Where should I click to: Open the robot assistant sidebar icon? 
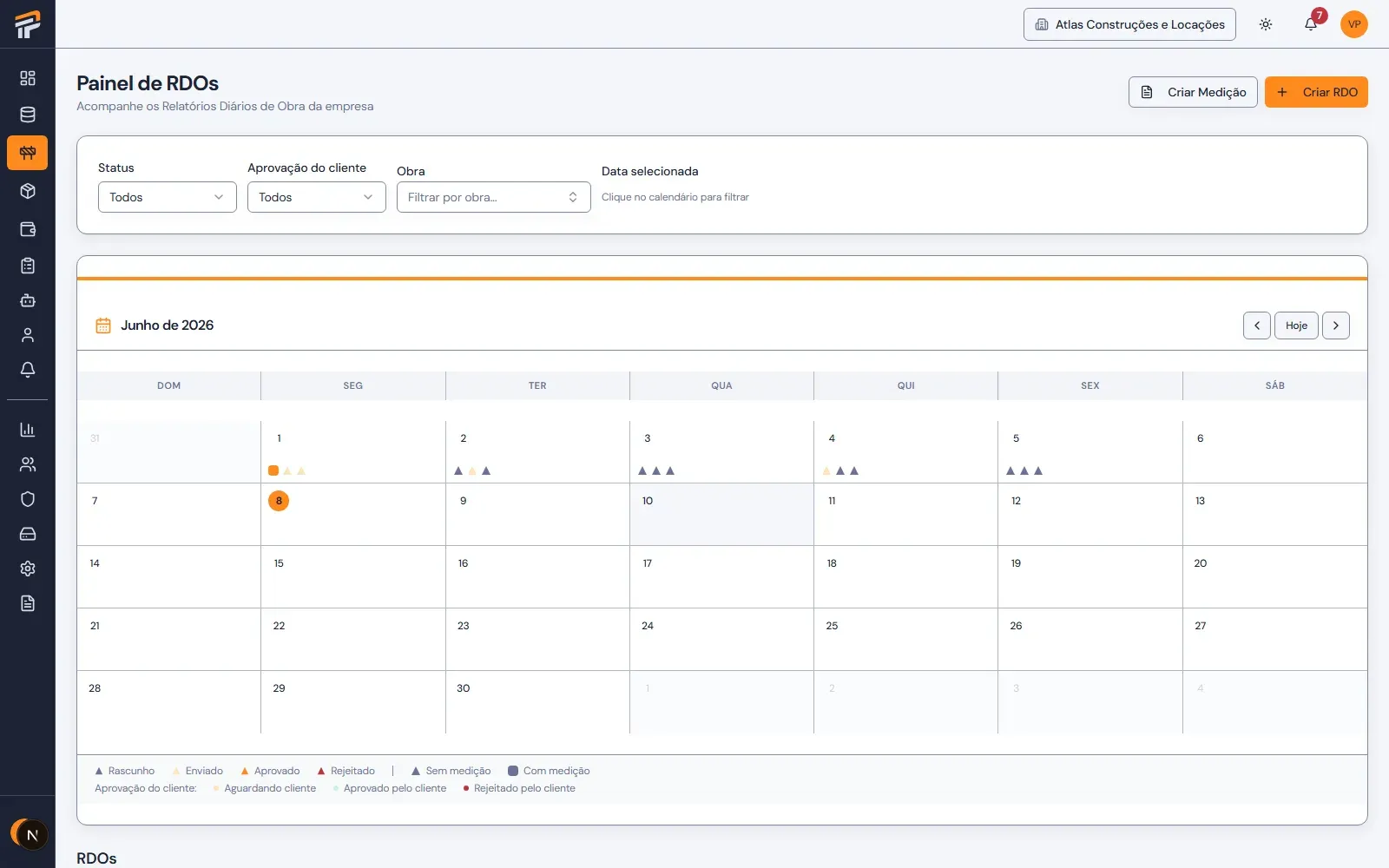click(x=28, y=300)
